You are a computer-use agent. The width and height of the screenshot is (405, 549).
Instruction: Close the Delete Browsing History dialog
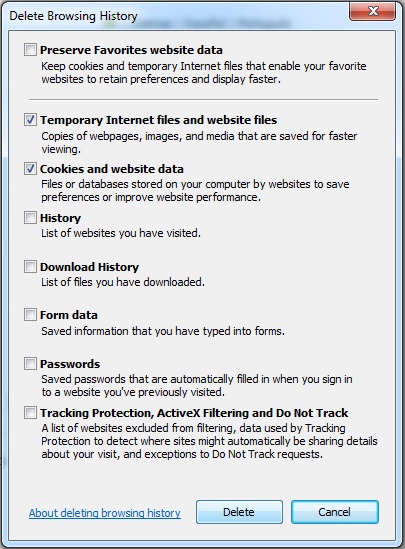372,11
